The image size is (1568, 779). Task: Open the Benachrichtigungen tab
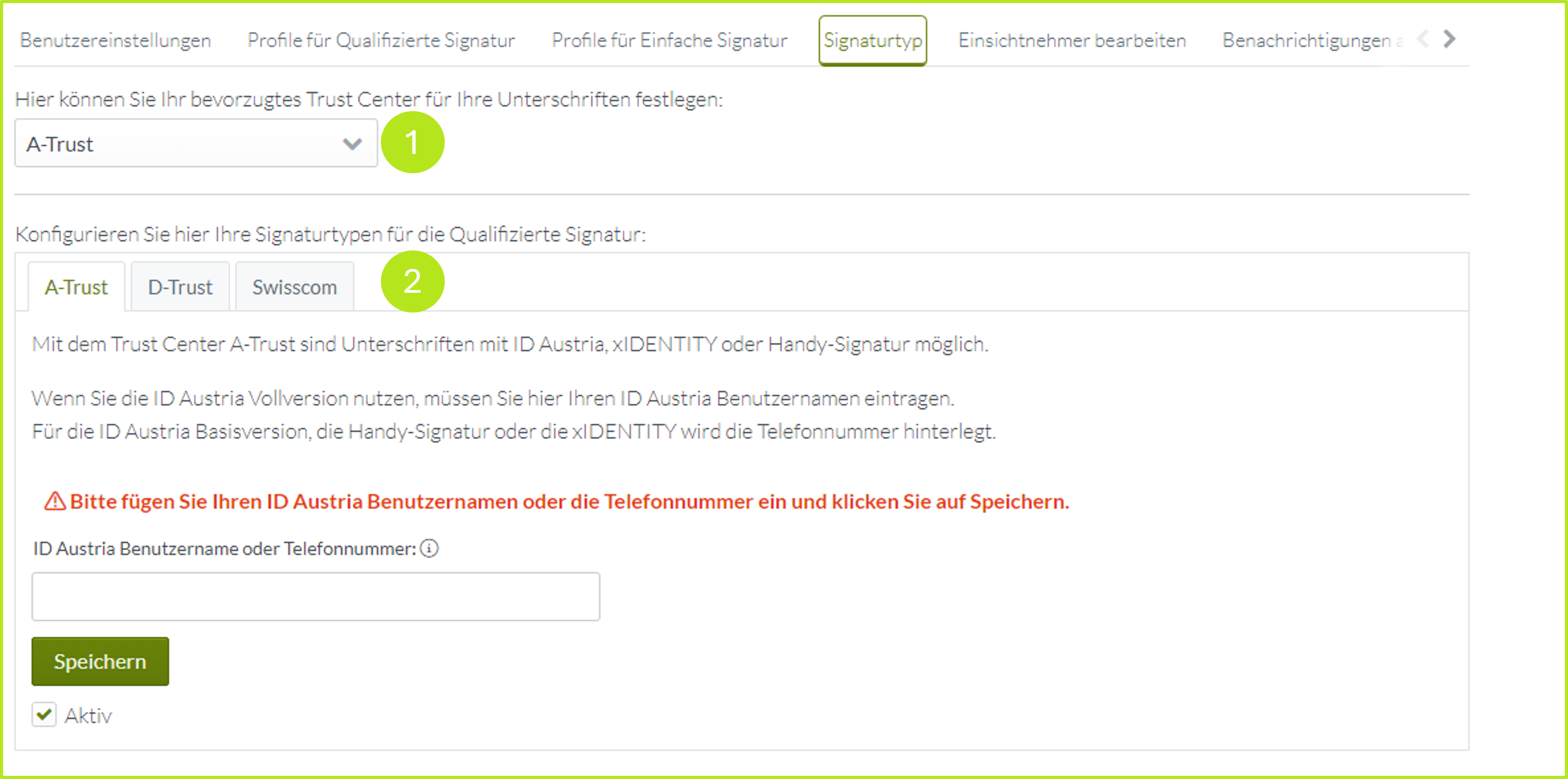coord(1306,40)
